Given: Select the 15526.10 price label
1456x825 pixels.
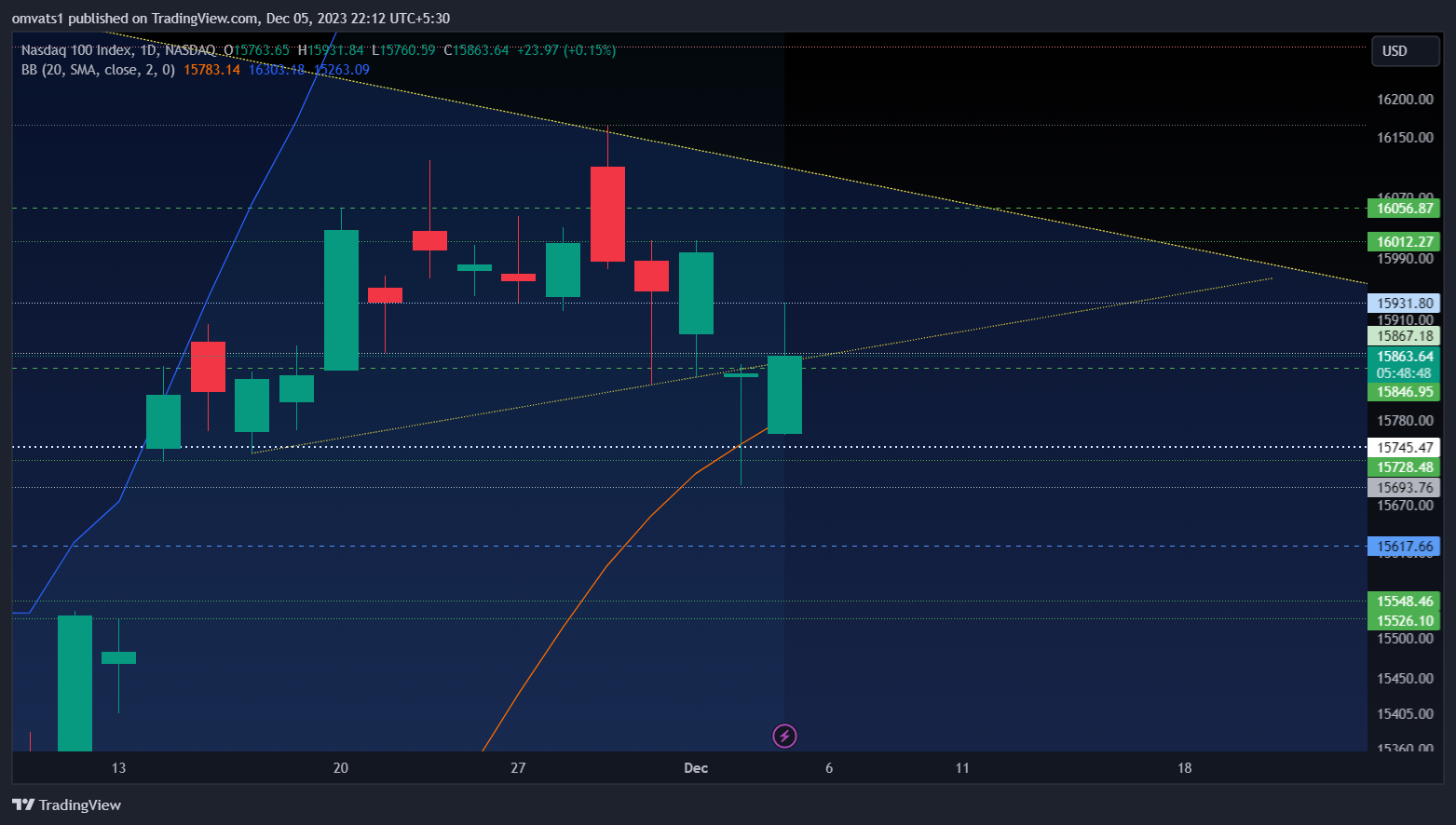Looking at the screenshot, I should coord(1404,621).
